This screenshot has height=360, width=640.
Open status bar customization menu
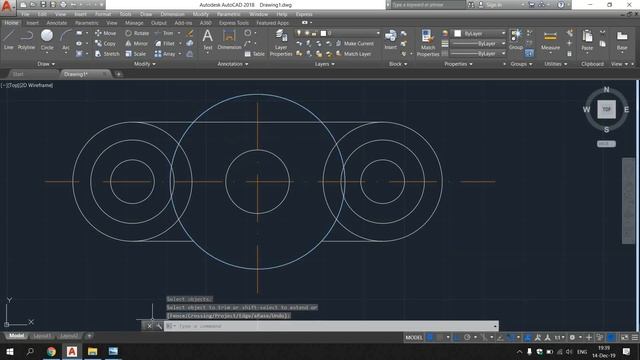pos(635,338)
